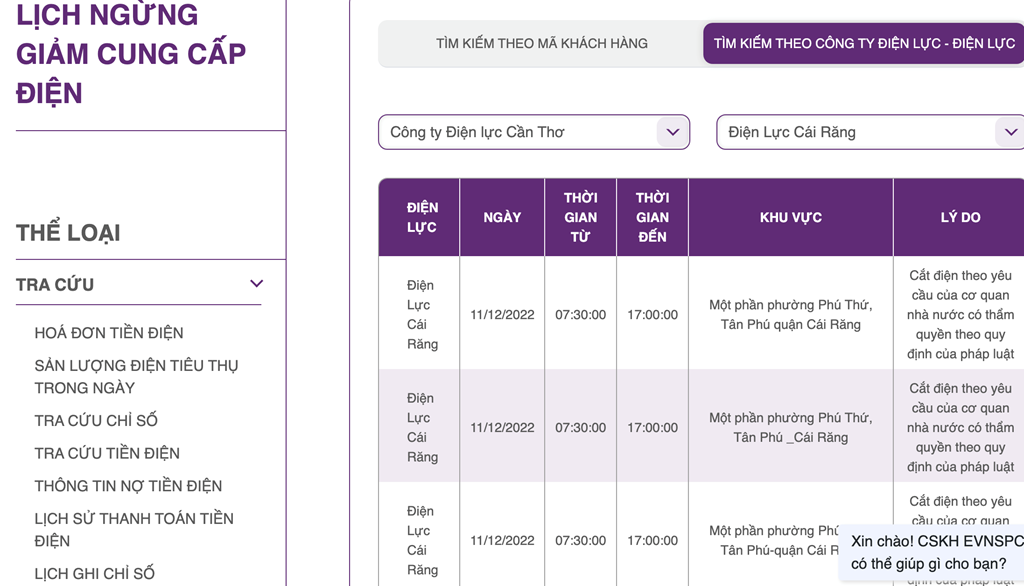Click the TRA CỨU category heading
1024x586 pixels.
pos(55,285)
